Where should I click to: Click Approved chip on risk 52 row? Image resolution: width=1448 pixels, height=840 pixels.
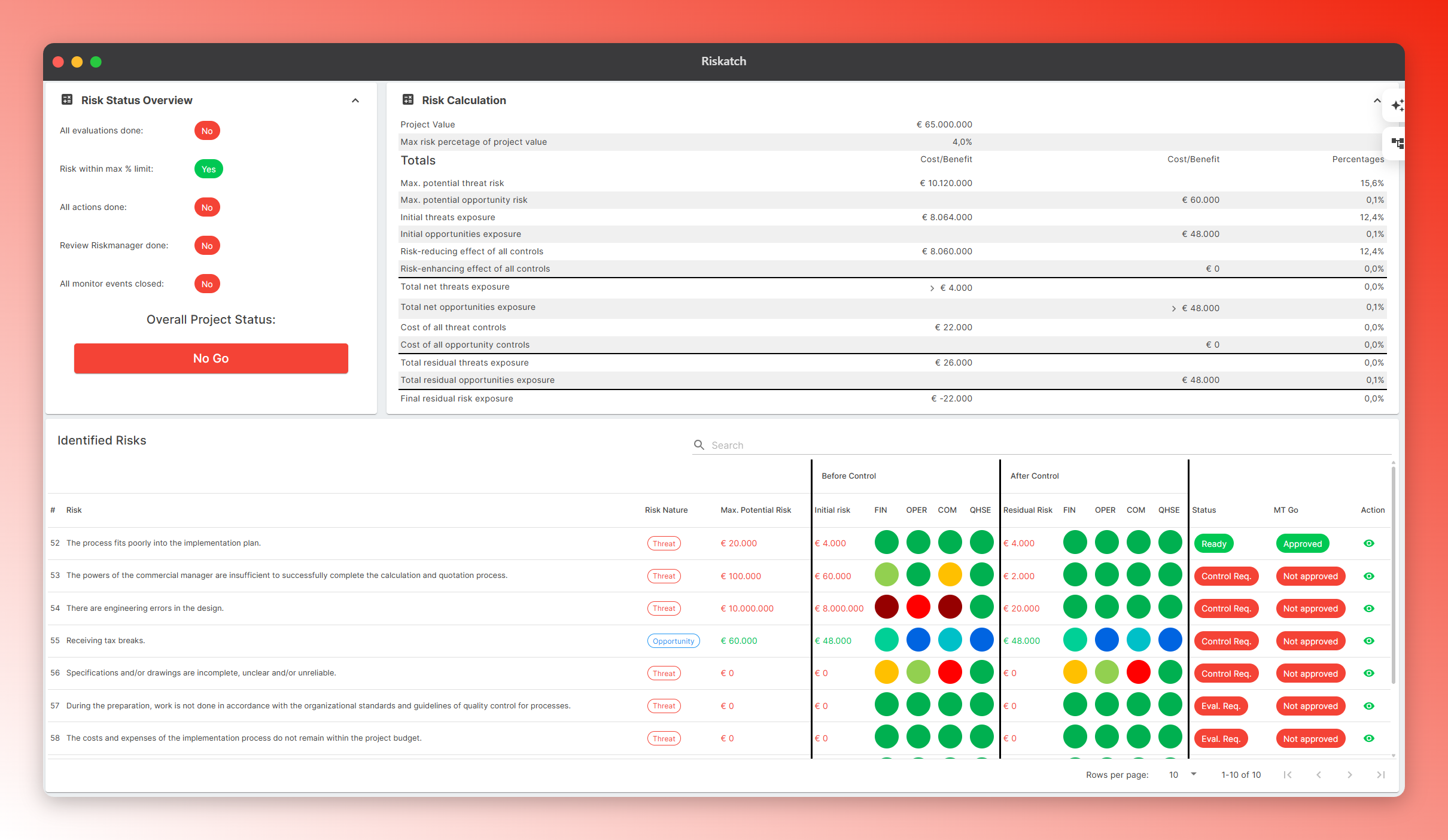click(x=1303, y=544)
